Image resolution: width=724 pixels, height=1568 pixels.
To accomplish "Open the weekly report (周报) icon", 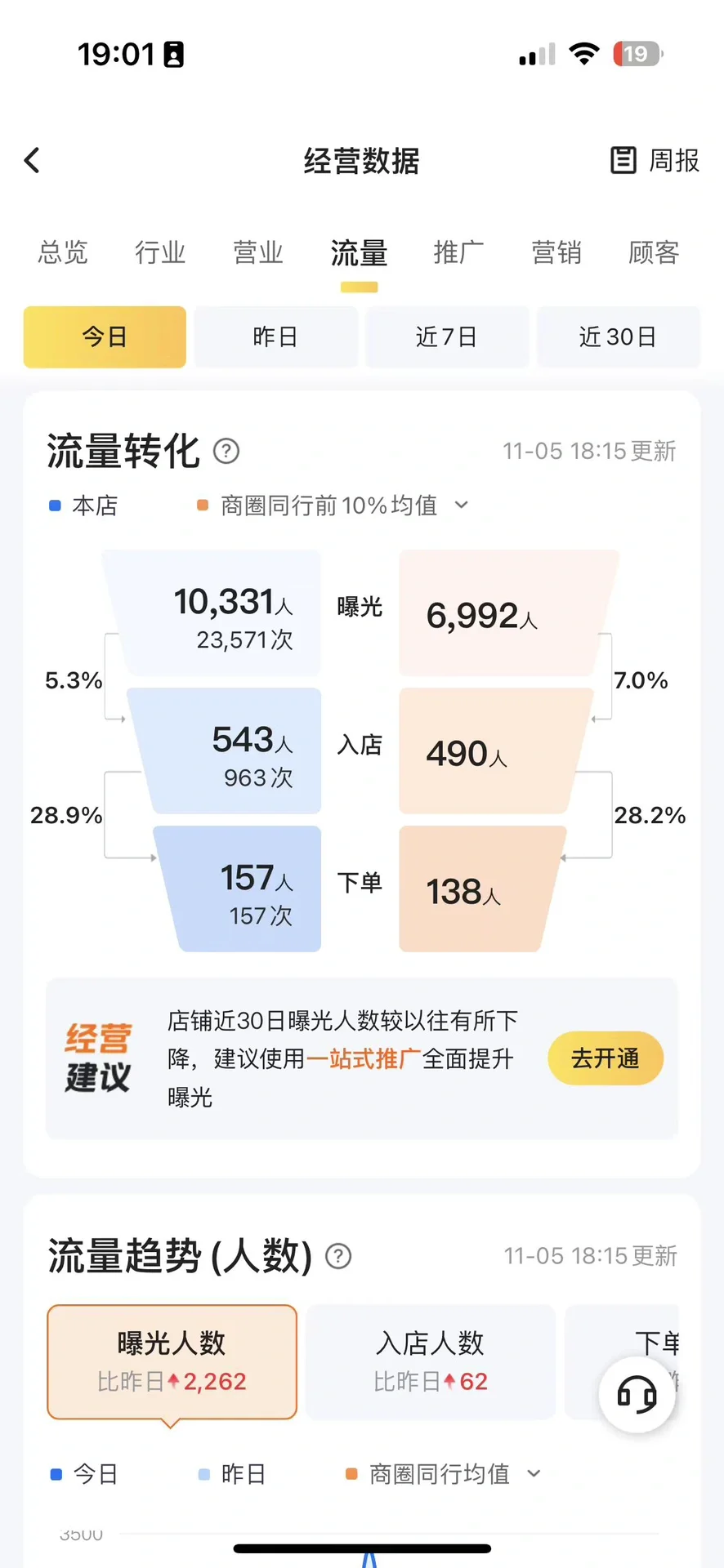I will click(623, 160).
